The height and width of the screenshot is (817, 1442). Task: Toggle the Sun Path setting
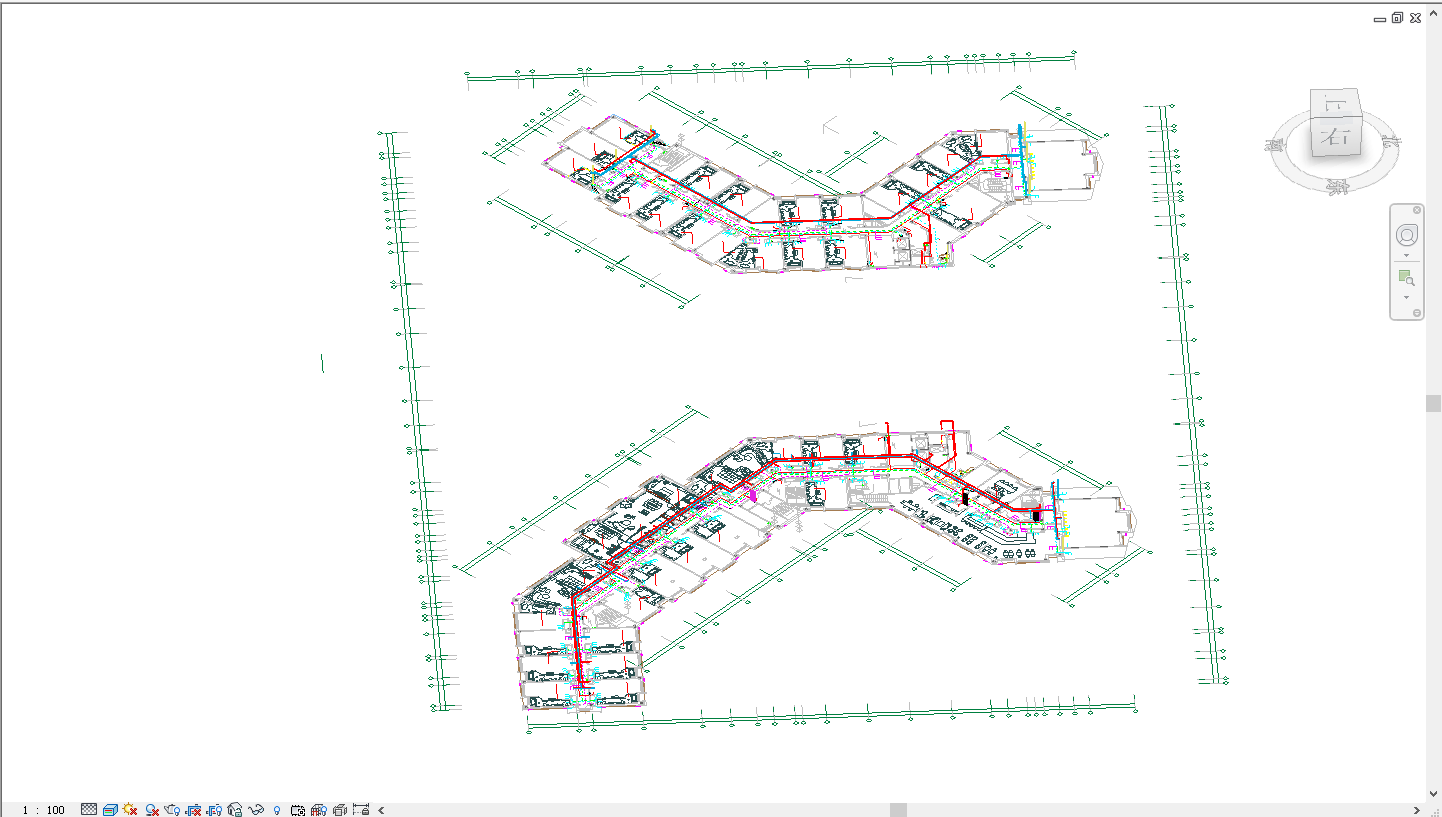[130, 809]
